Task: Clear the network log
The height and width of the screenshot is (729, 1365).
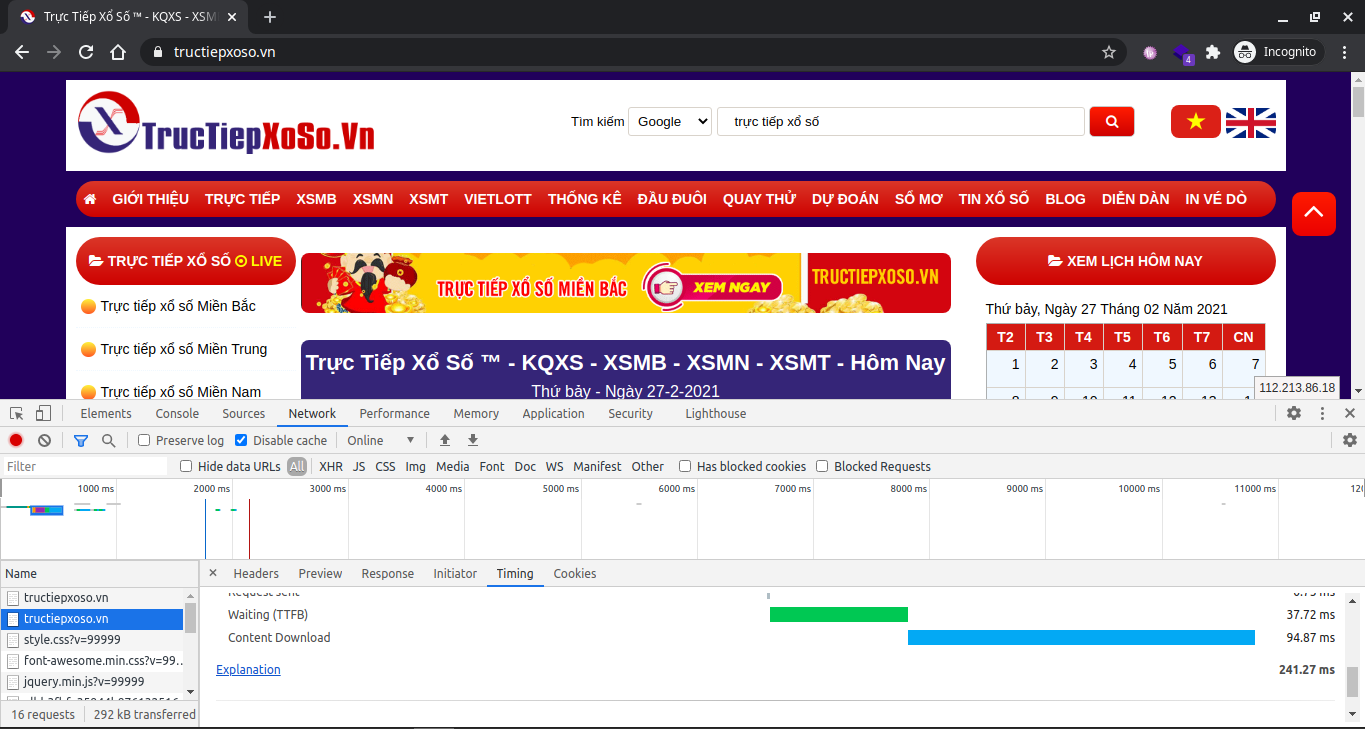Action: click(x=44, y=440)
